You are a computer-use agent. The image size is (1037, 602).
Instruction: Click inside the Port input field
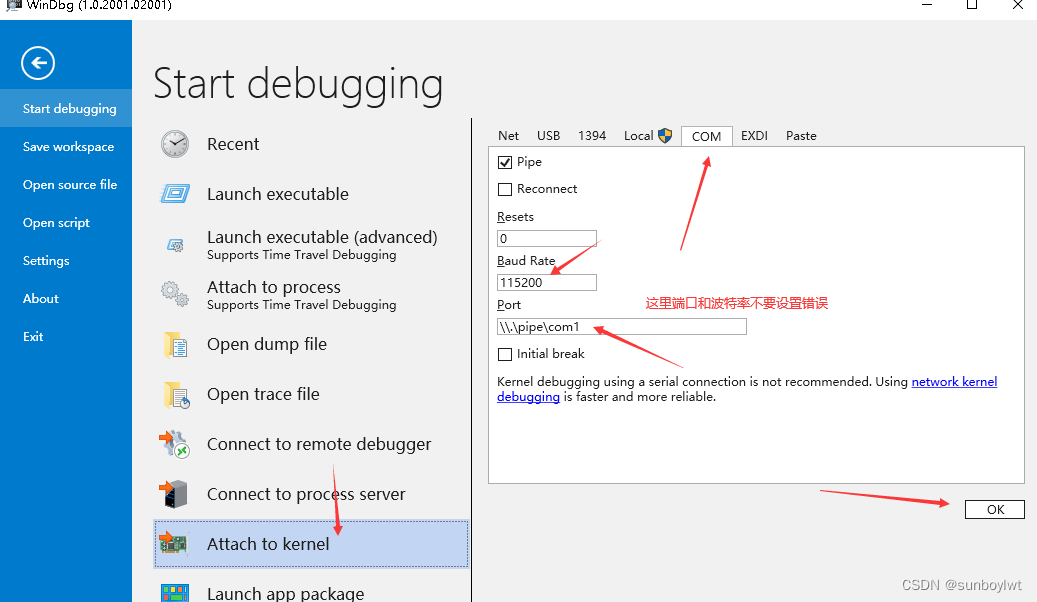pyautogui.click(x=620, y=326)
